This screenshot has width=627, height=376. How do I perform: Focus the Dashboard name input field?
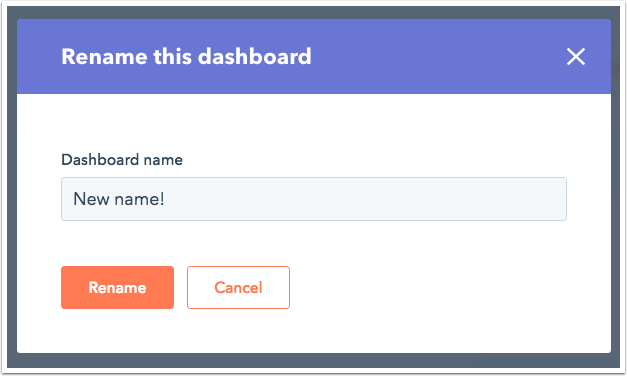314,199
